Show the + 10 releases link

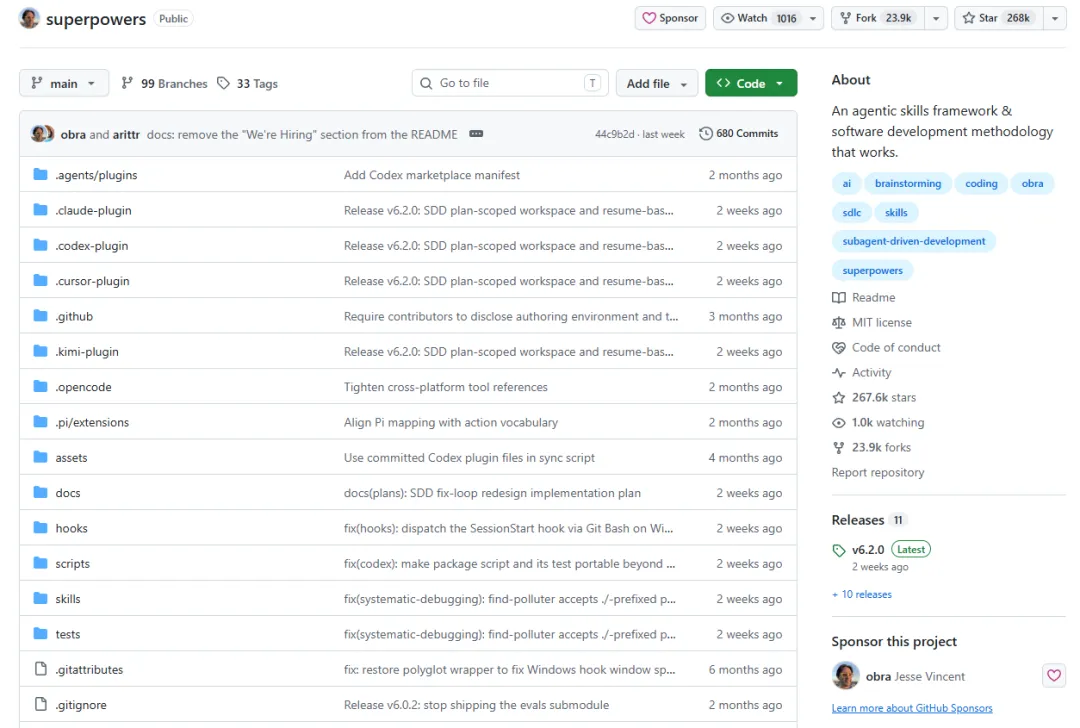(862, 594)
